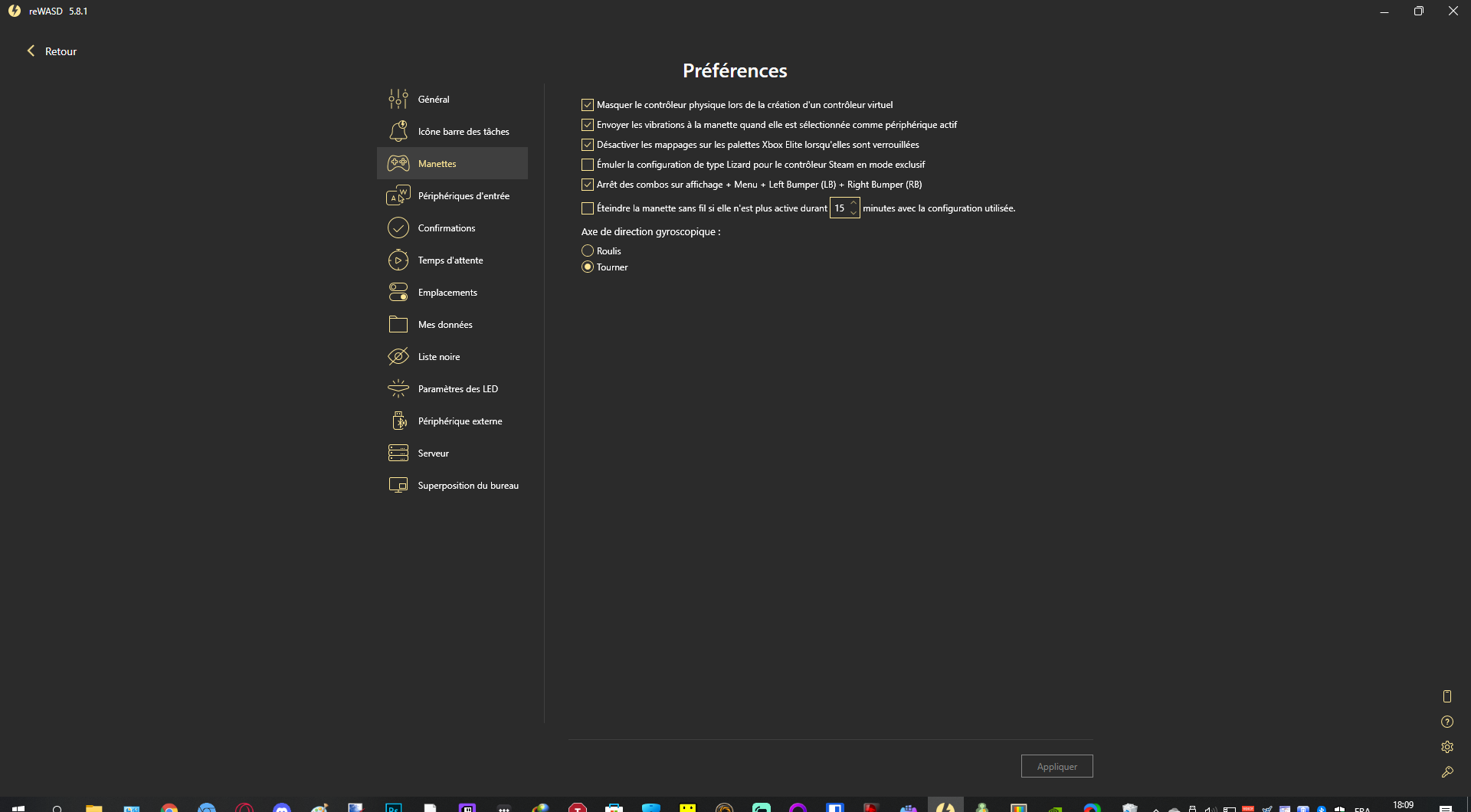Increase minutes value with up arrow

pos(853,203)
